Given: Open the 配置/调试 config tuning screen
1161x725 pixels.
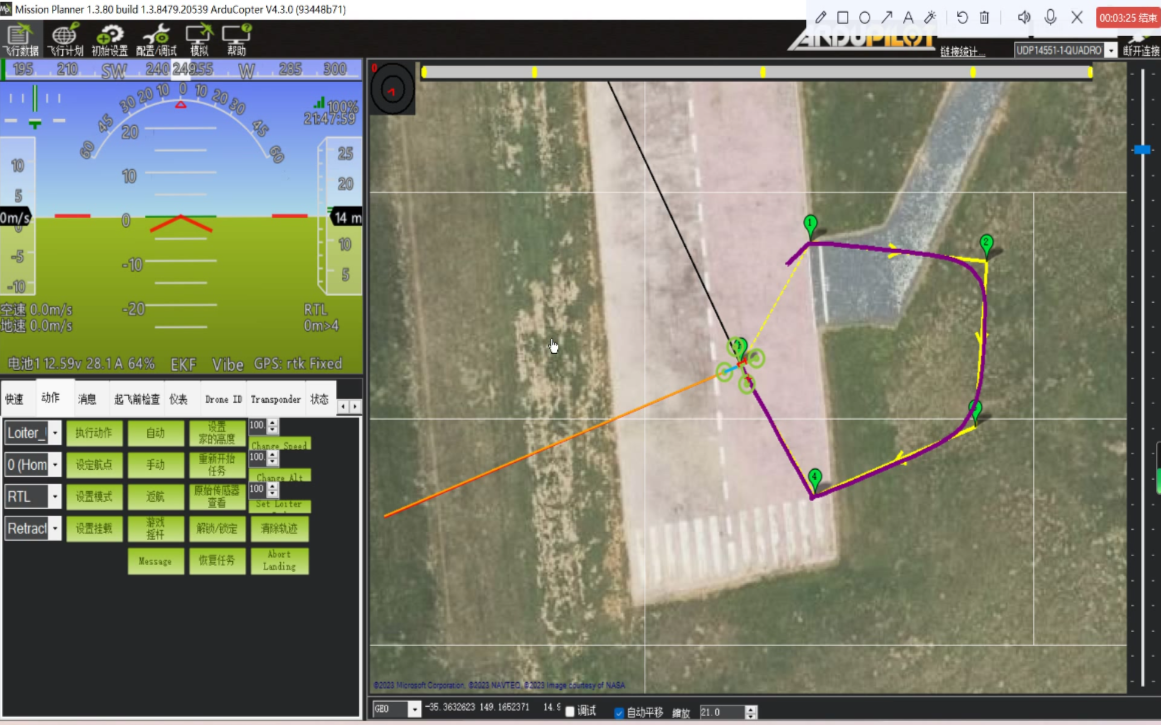Looking at the screenshot, I should click(155, 39).
